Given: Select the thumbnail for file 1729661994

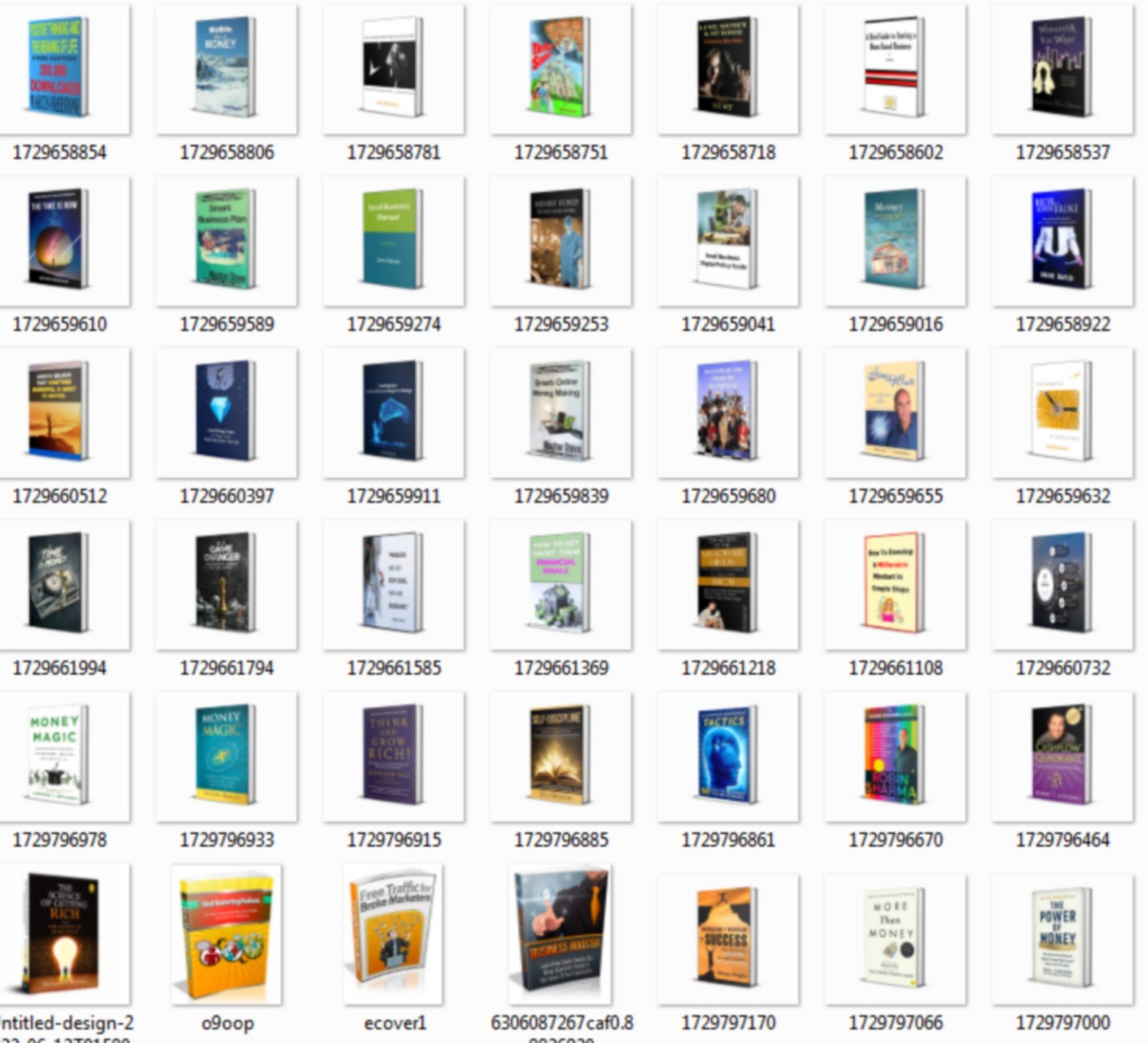Looking at the screenshot, I should (x=58, y=584).
